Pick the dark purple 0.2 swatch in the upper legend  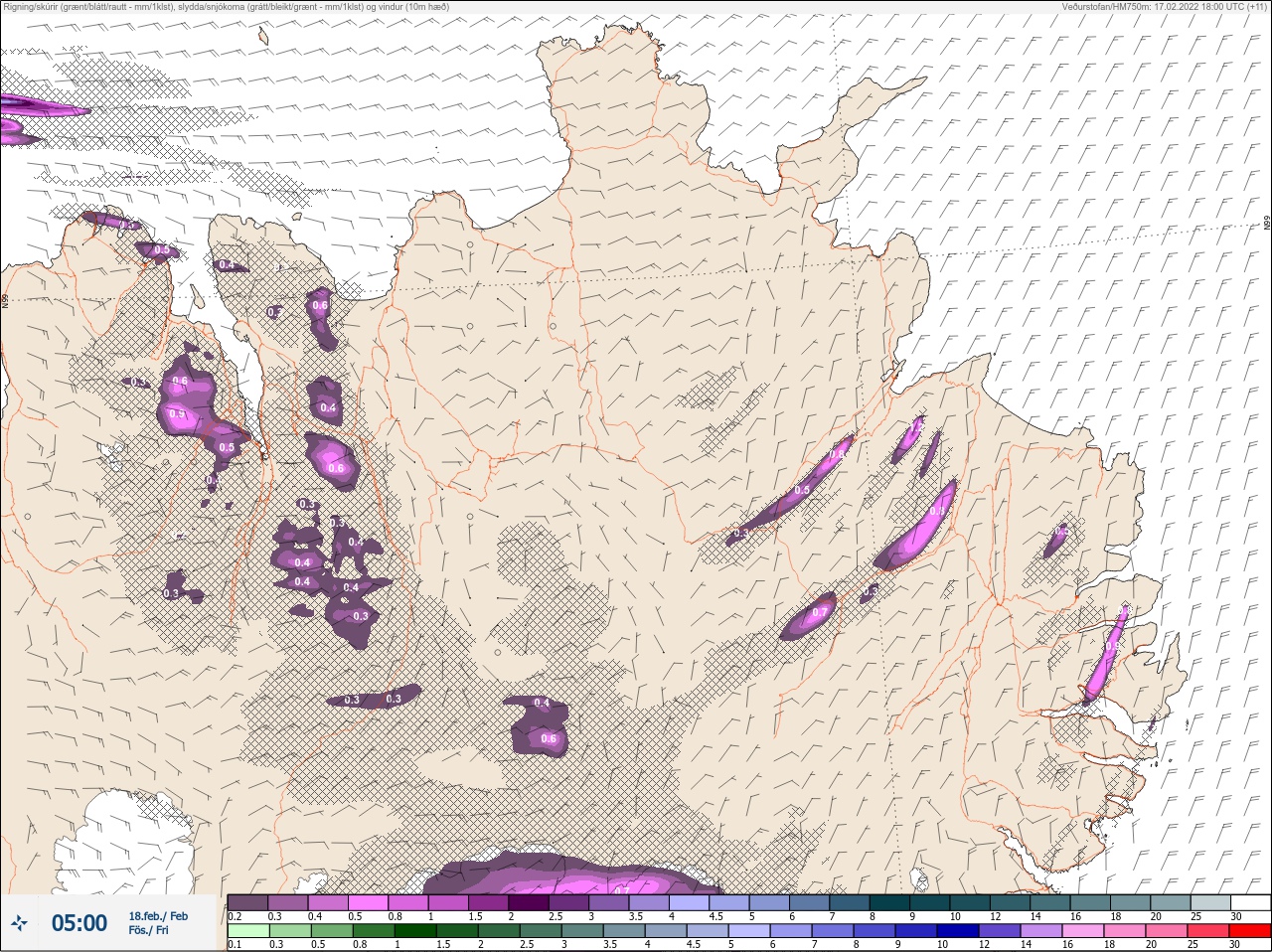click(247, 902)
